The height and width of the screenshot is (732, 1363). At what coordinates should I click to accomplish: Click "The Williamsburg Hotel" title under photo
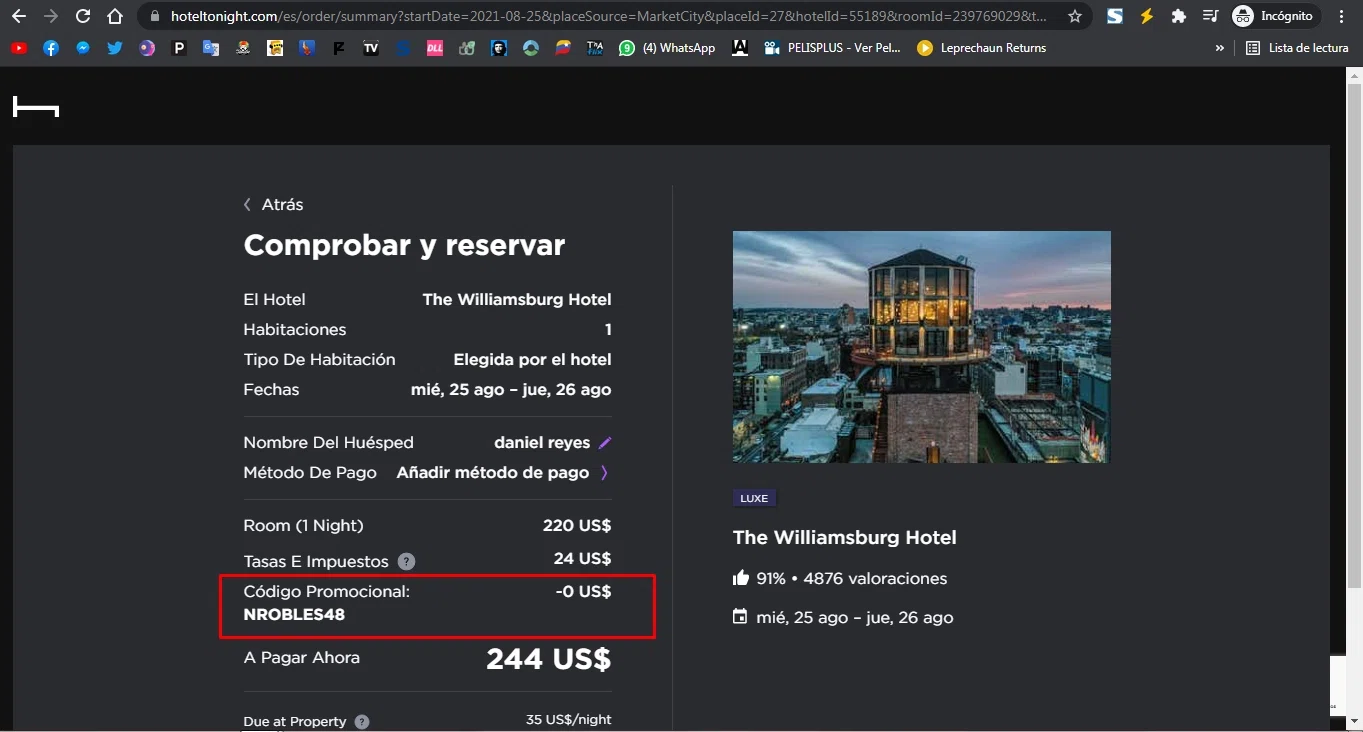[845, 537]
